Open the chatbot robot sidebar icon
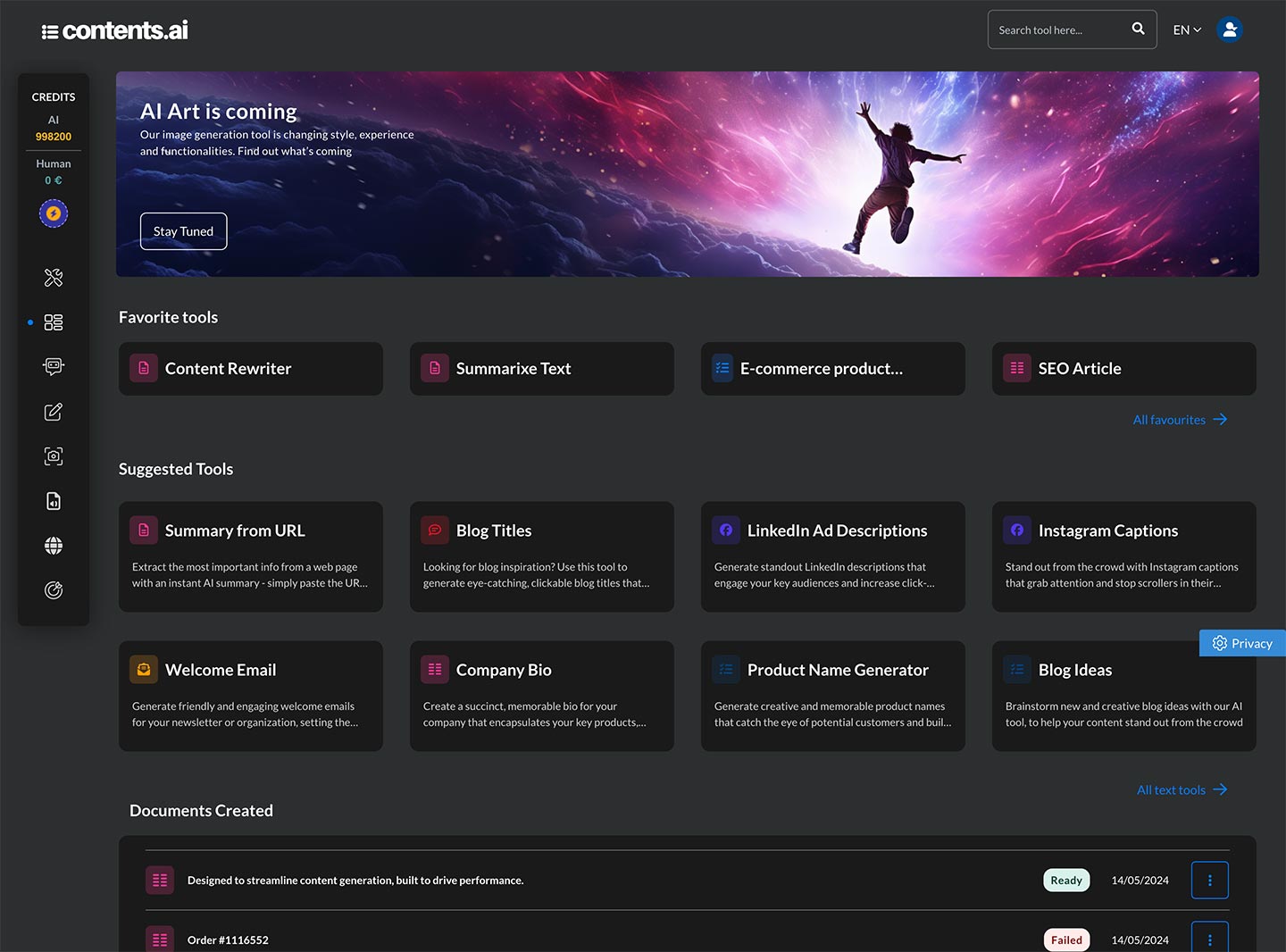 click(54, 366)
